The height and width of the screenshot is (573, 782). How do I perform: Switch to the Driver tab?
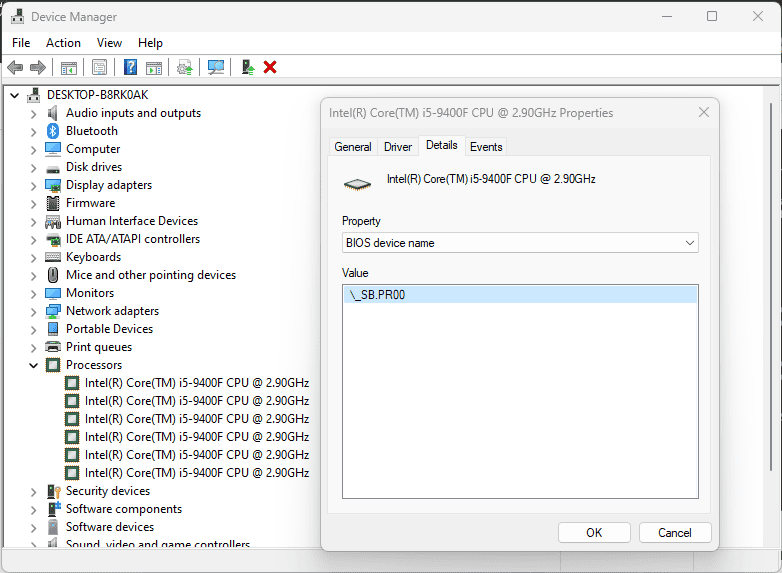pos(398,146)
